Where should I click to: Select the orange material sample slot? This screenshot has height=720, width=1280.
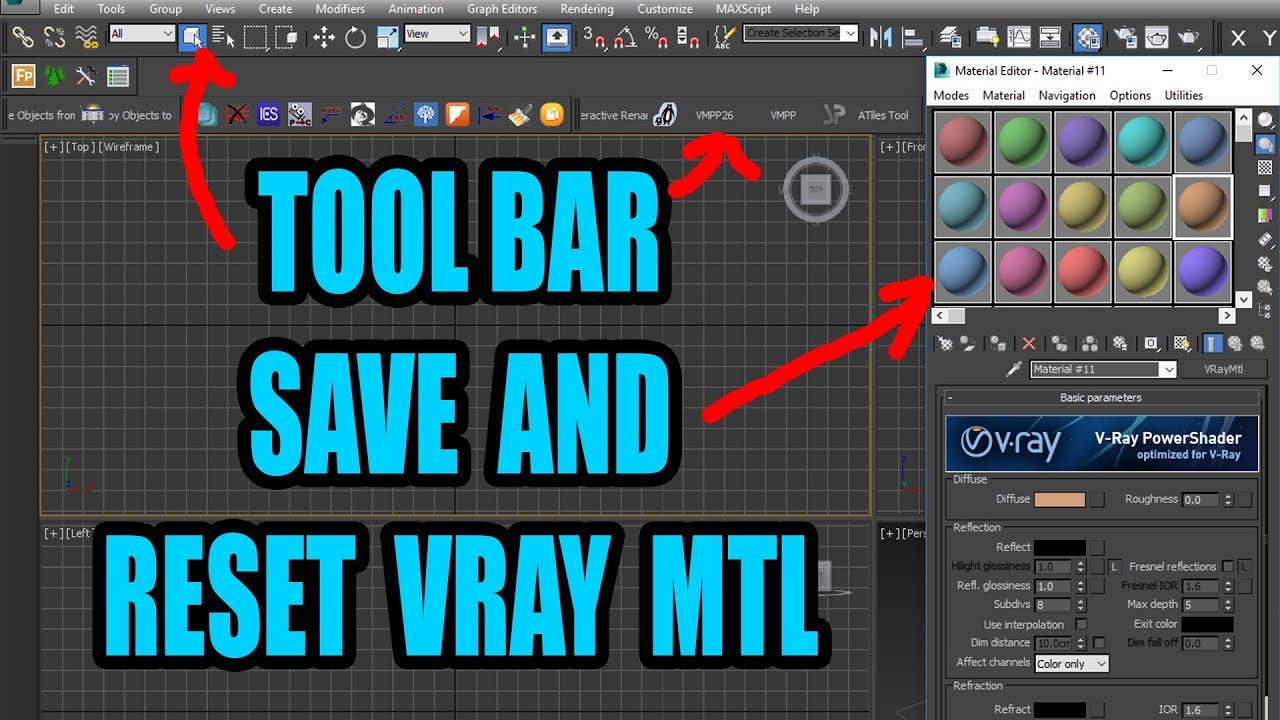pyautogui.click(x=1204, y=207)
